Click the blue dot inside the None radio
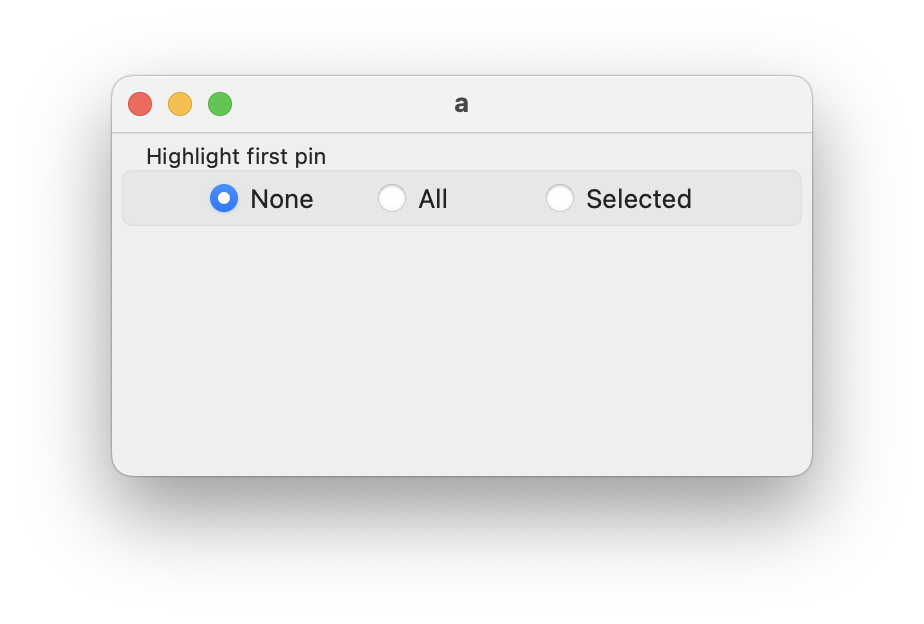The image size is (924, 624). click(224, 198)
